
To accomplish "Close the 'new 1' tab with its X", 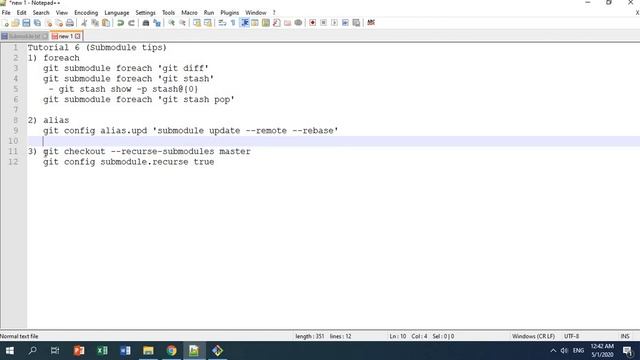I will click(x=78, y=36).
